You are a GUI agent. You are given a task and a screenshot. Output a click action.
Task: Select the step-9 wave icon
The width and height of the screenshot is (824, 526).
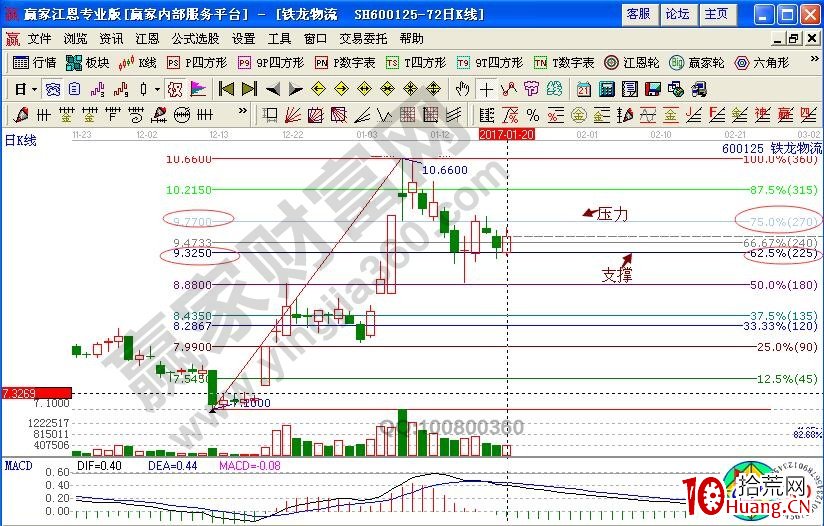pos(121,89)
